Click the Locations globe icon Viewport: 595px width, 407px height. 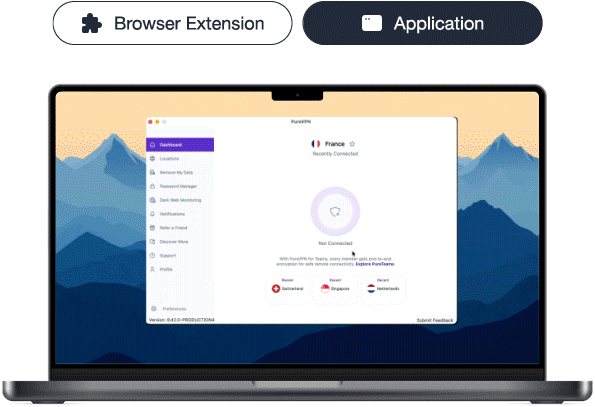point(153,159)
